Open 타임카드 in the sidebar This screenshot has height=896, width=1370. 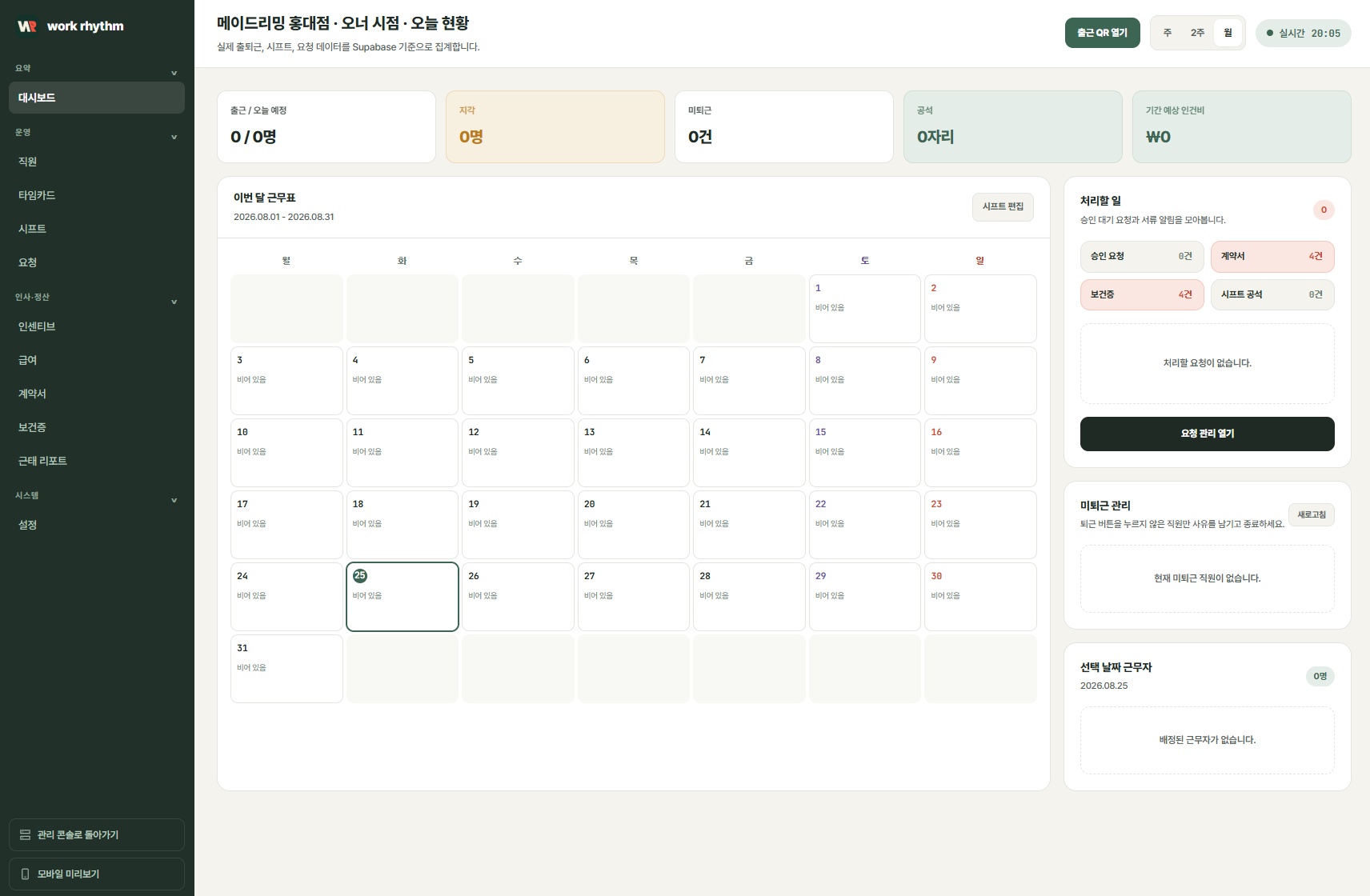(x=97, y=195)
